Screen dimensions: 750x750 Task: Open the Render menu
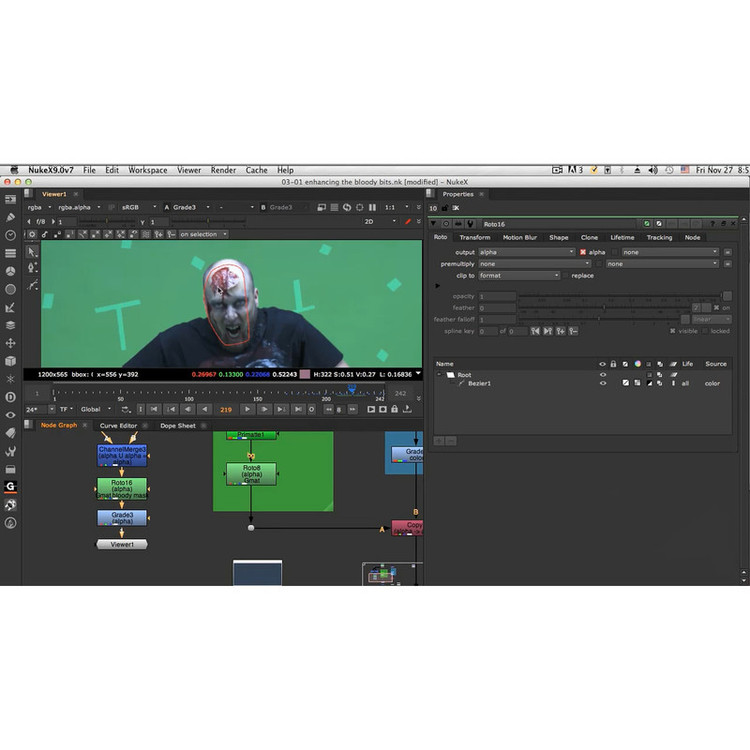[223, 171]
